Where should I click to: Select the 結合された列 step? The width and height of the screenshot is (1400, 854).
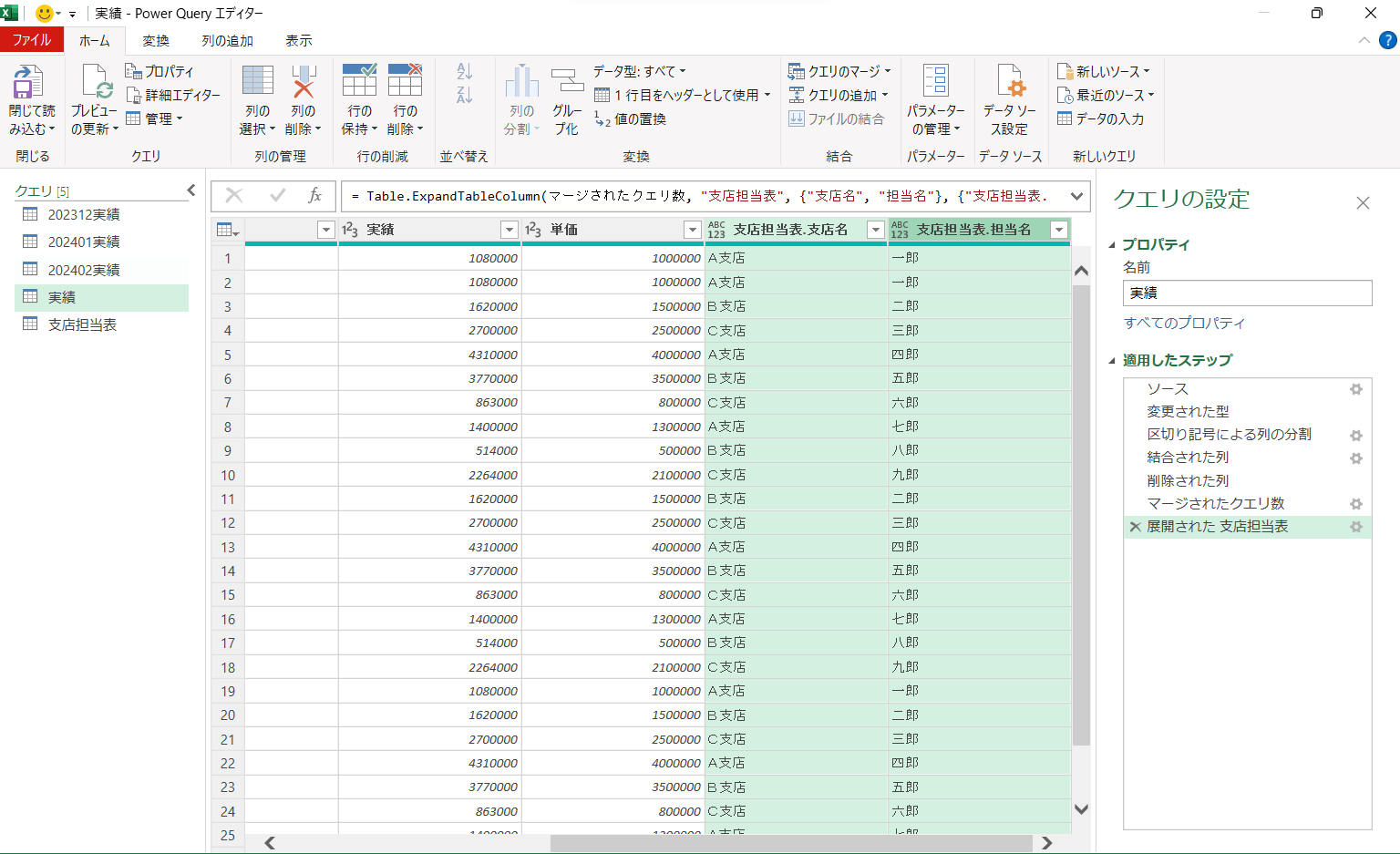click(x=1247, y=458)
